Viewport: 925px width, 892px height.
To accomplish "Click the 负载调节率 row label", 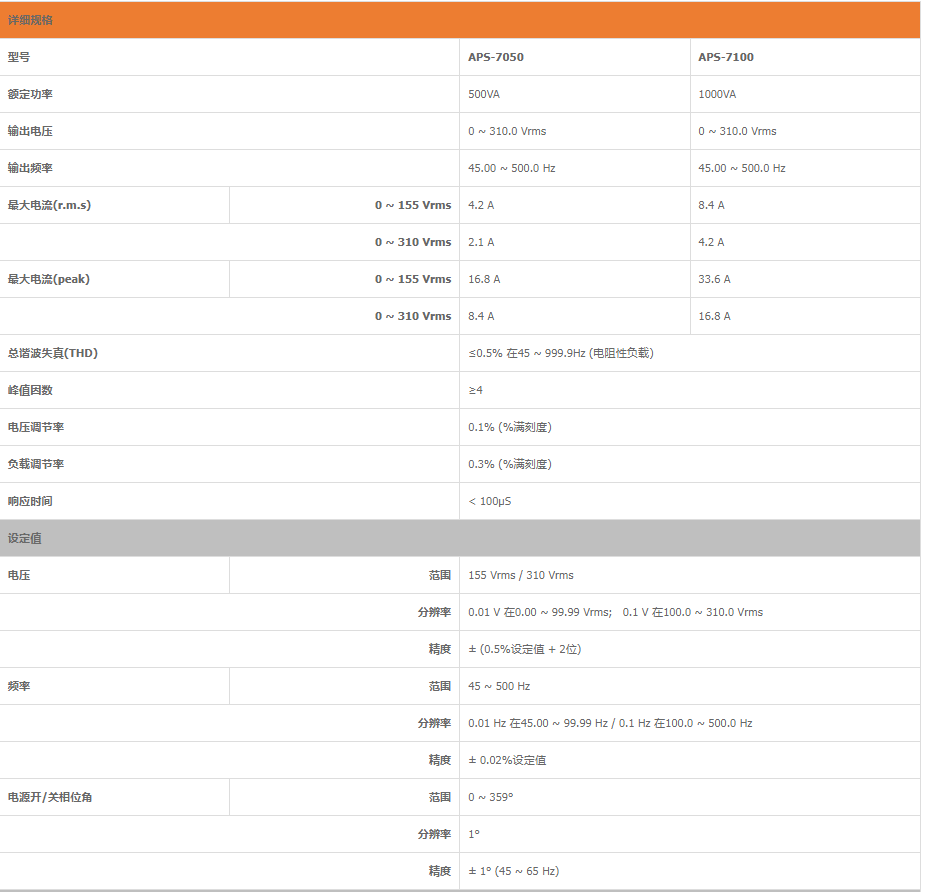I will [x=35, y=464].
